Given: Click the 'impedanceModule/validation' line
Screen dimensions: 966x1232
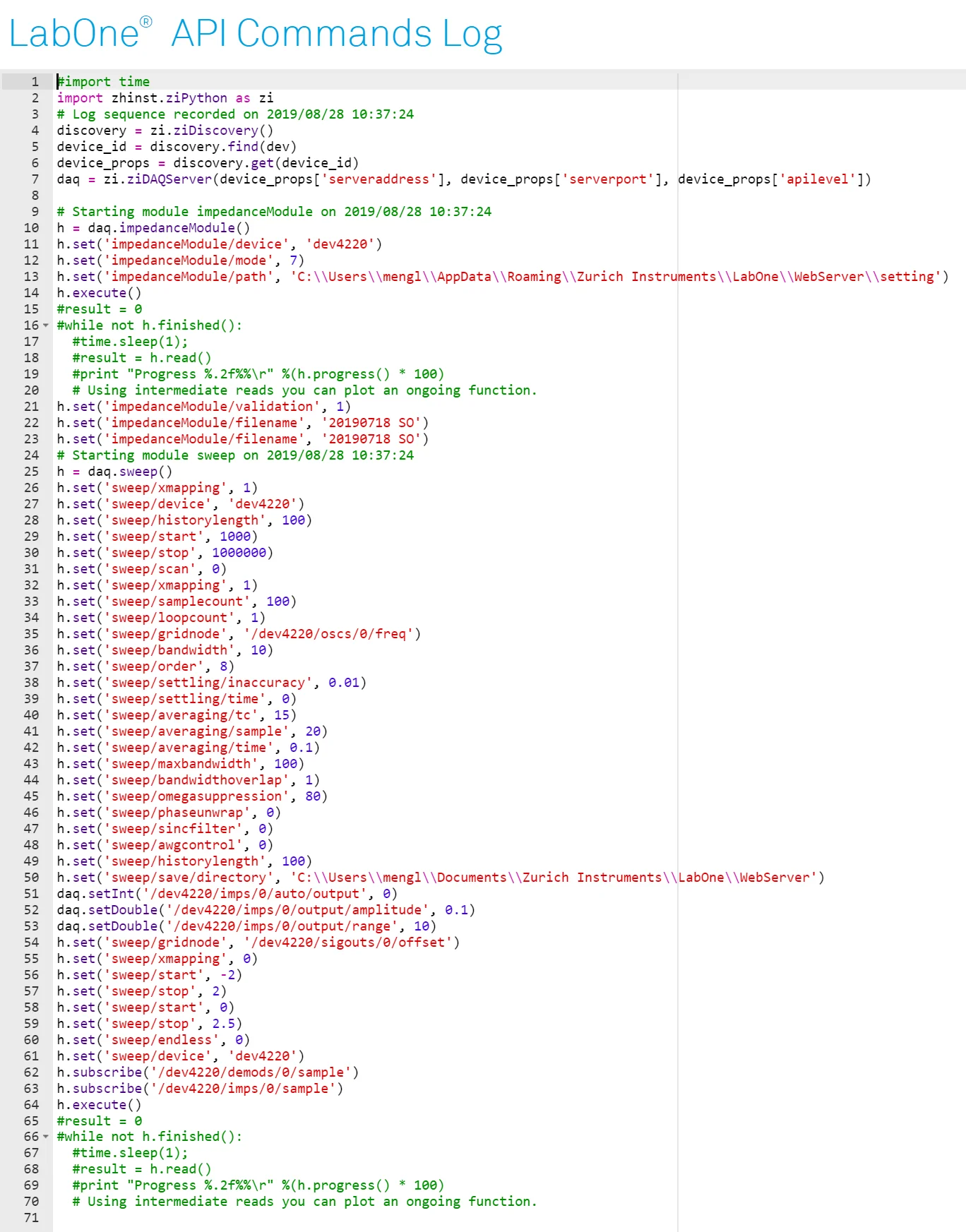Looking at the screenshot, I should pos(204,407).
